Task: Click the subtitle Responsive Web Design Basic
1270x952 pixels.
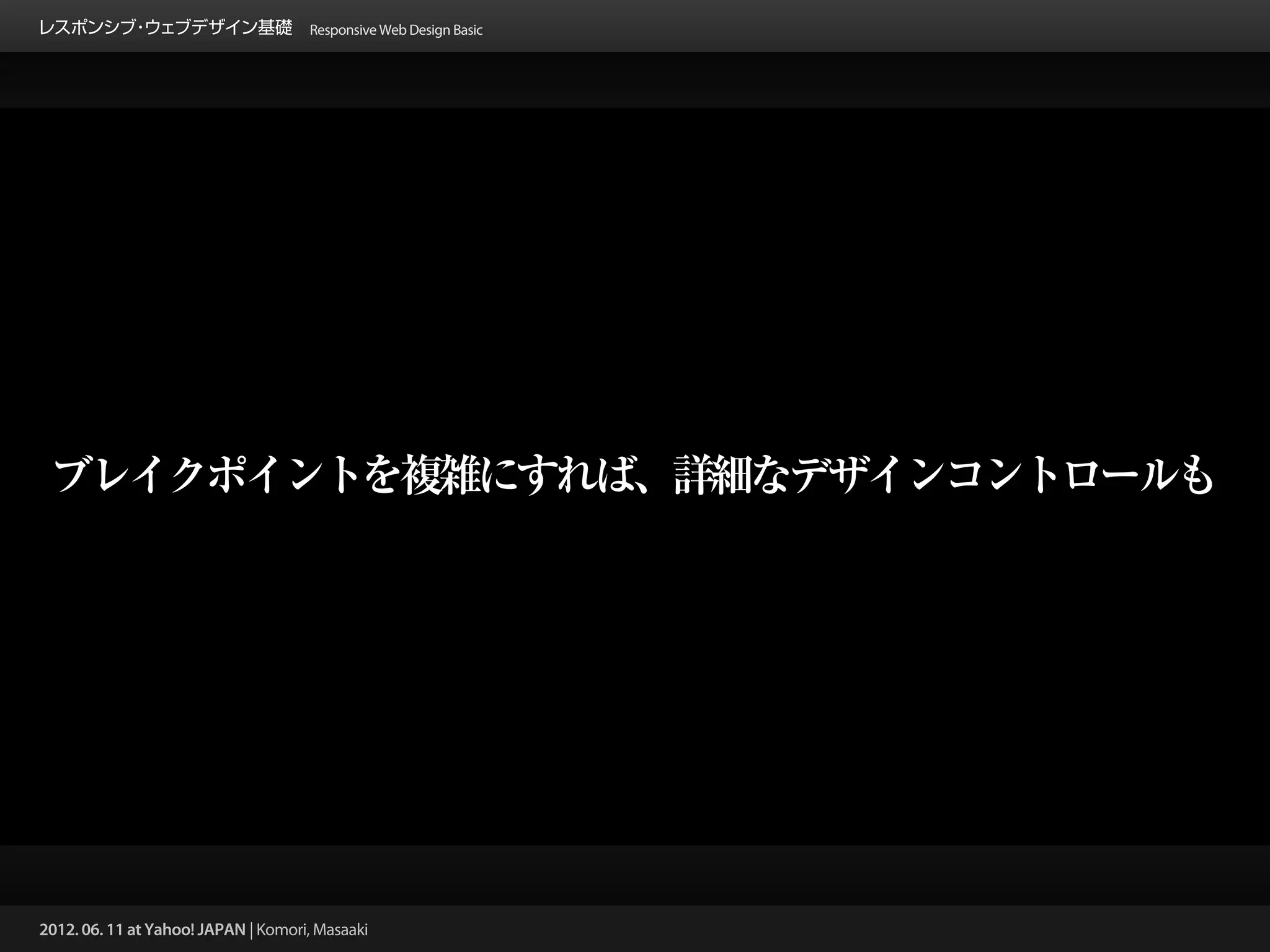Action: tap(396, 30)
